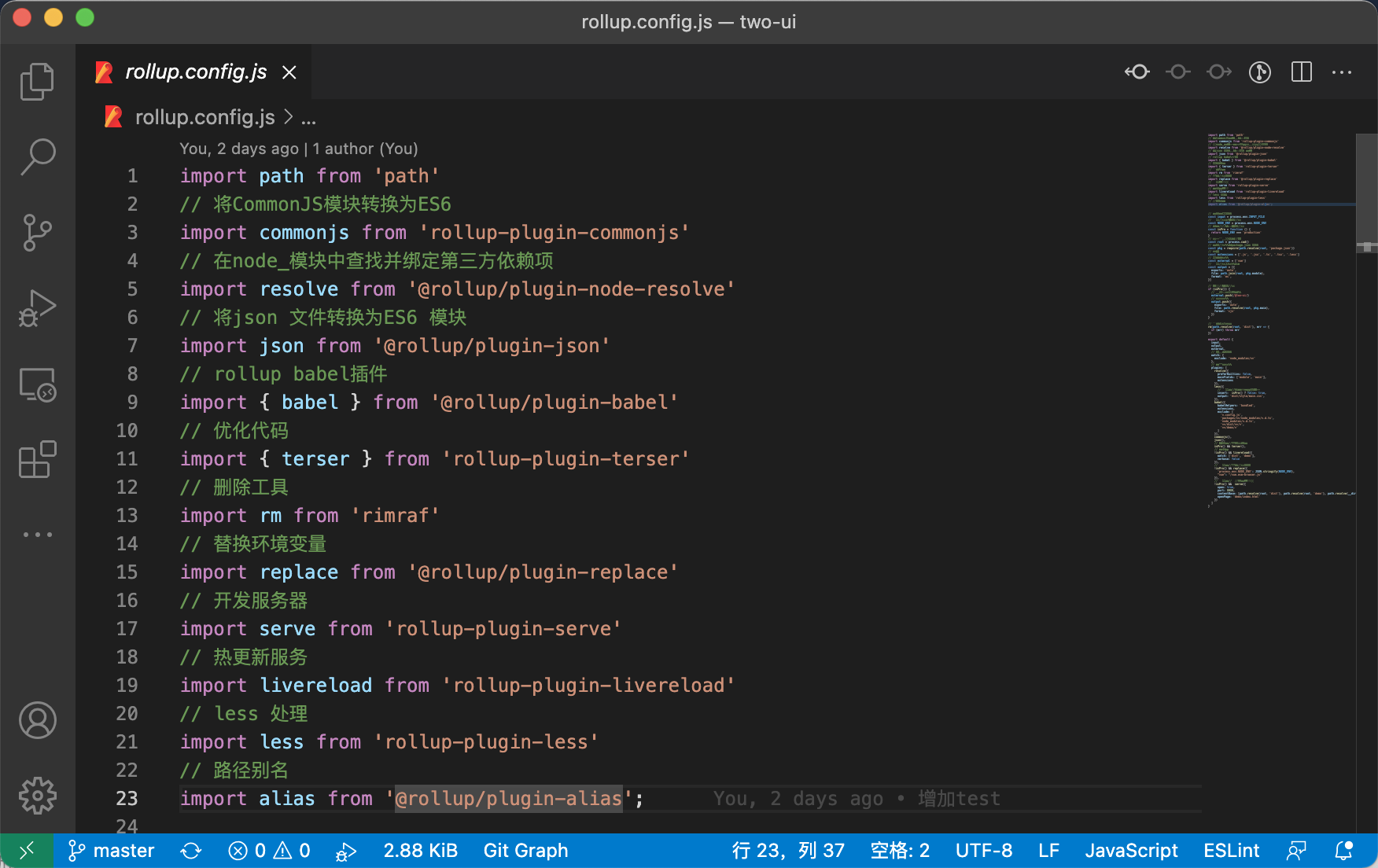The width and height of the screenshot is (1378, 868).
Task: Open editor More Actions ellipsis menu
Action: [x=1342, y=72]
